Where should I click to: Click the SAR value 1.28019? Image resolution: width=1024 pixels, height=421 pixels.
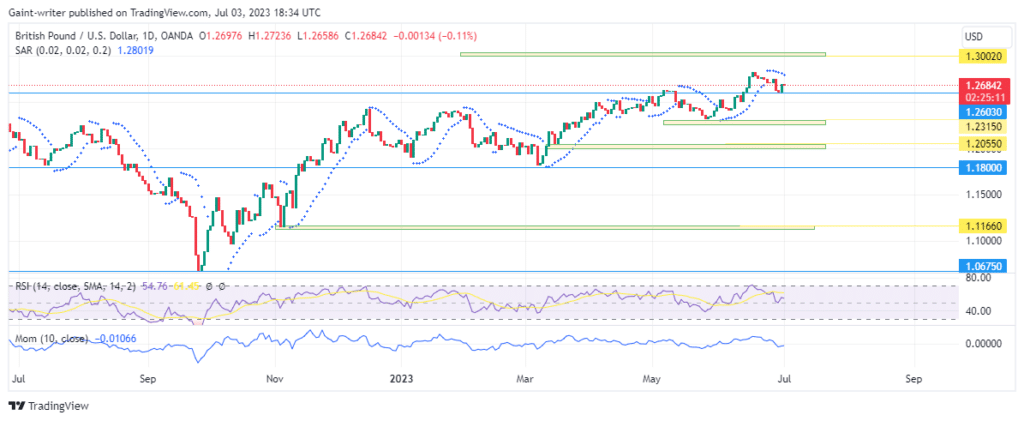pos(135,50)
